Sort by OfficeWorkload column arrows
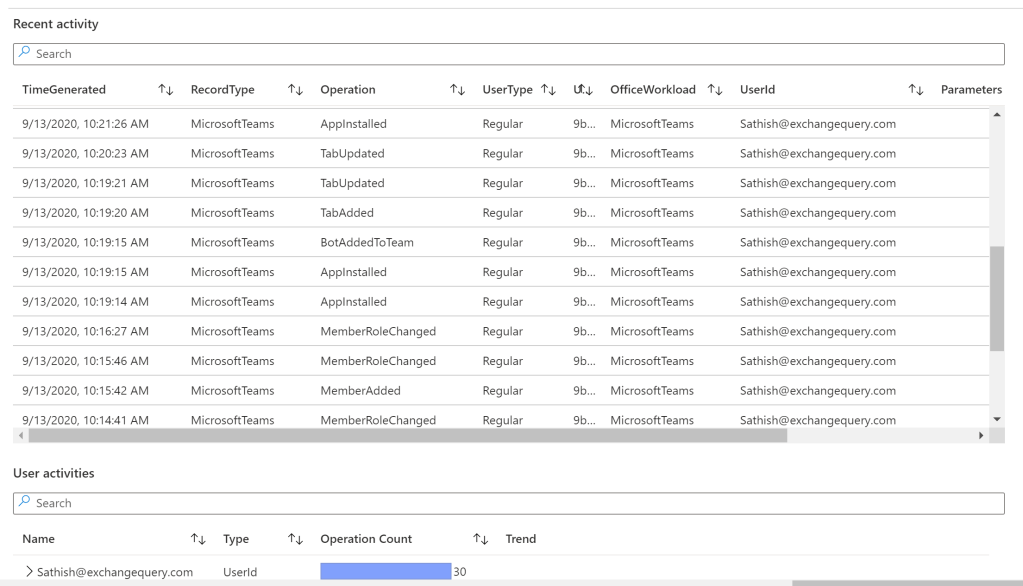 (x=714, y=90)
